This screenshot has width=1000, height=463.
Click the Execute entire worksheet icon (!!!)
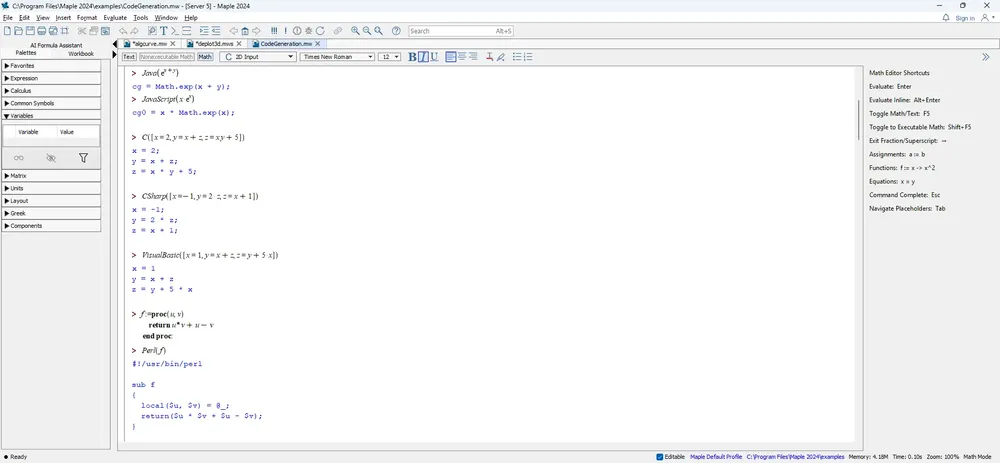(274, 31)
